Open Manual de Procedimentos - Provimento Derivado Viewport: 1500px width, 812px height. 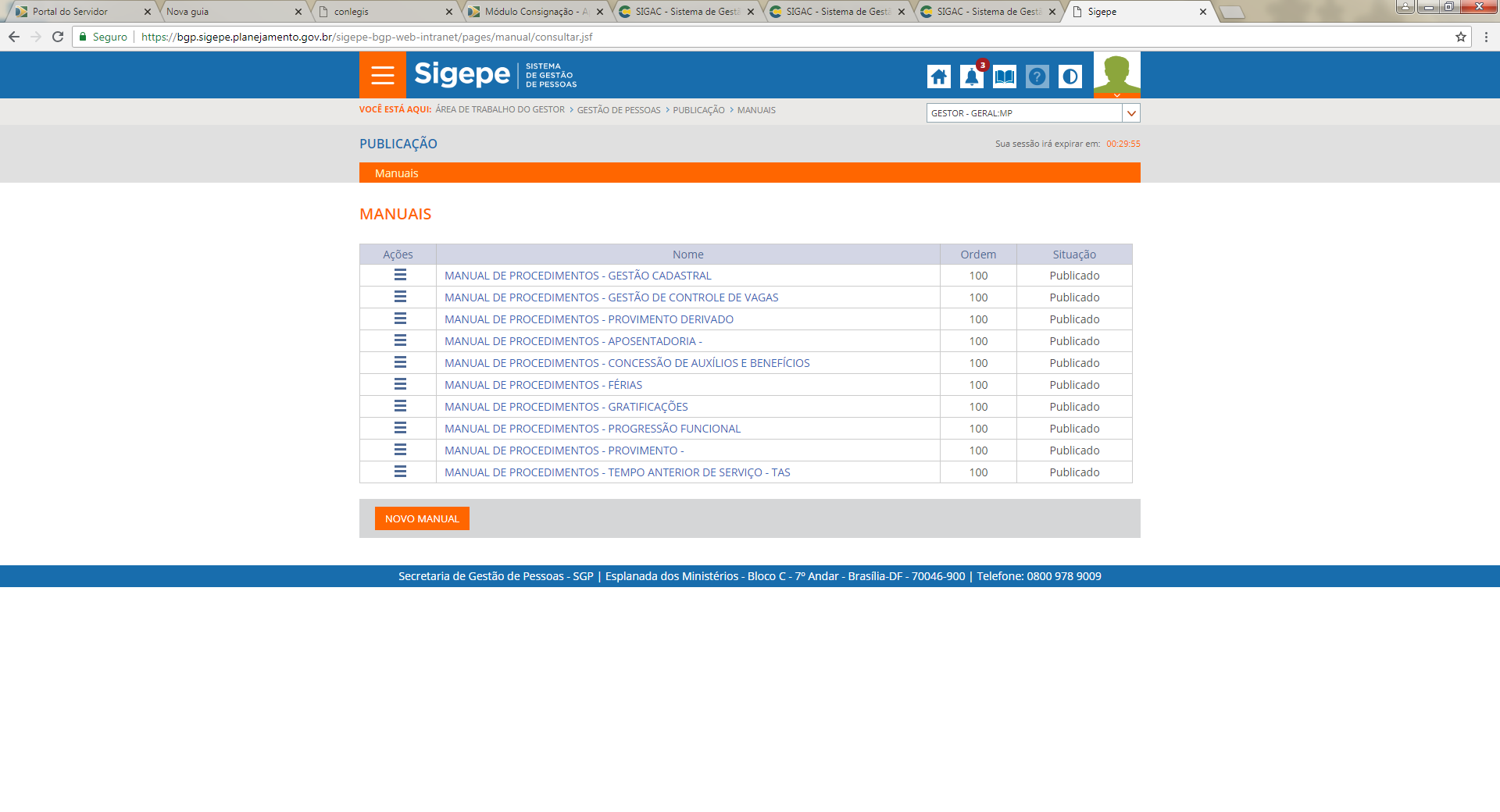pos(589,319)
